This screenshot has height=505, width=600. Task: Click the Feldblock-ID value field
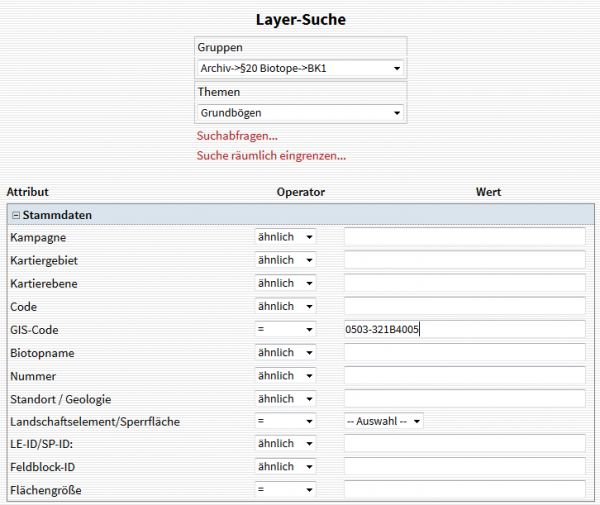coord(464,467)
